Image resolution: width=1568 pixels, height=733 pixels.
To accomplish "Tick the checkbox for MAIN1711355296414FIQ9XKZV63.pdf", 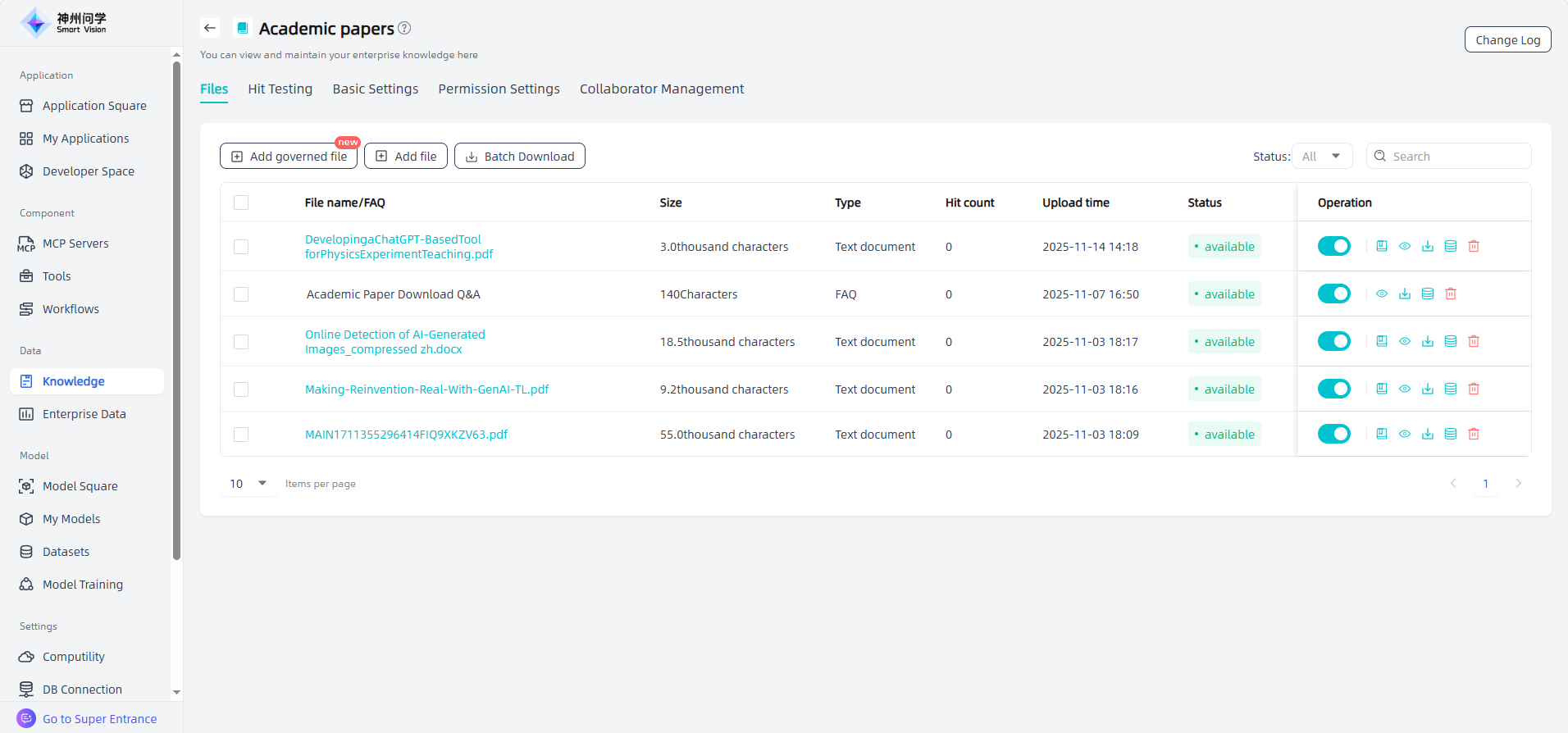I will 241,435.
